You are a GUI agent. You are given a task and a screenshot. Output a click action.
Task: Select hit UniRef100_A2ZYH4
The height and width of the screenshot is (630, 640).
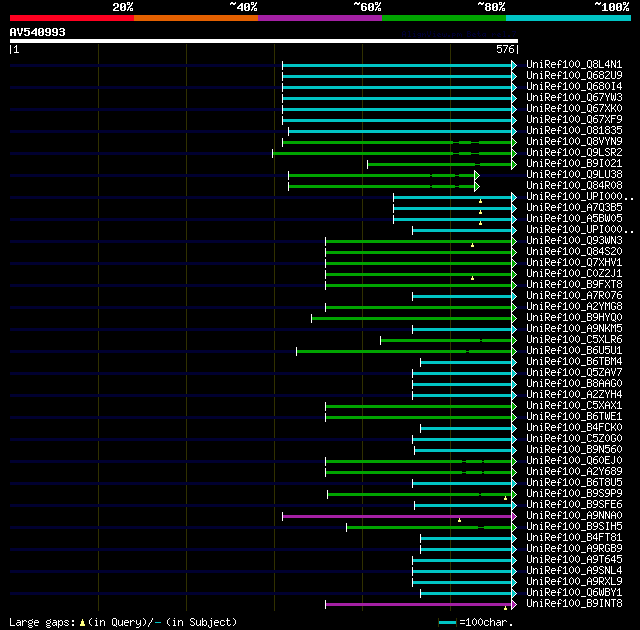tap(574, 395)
